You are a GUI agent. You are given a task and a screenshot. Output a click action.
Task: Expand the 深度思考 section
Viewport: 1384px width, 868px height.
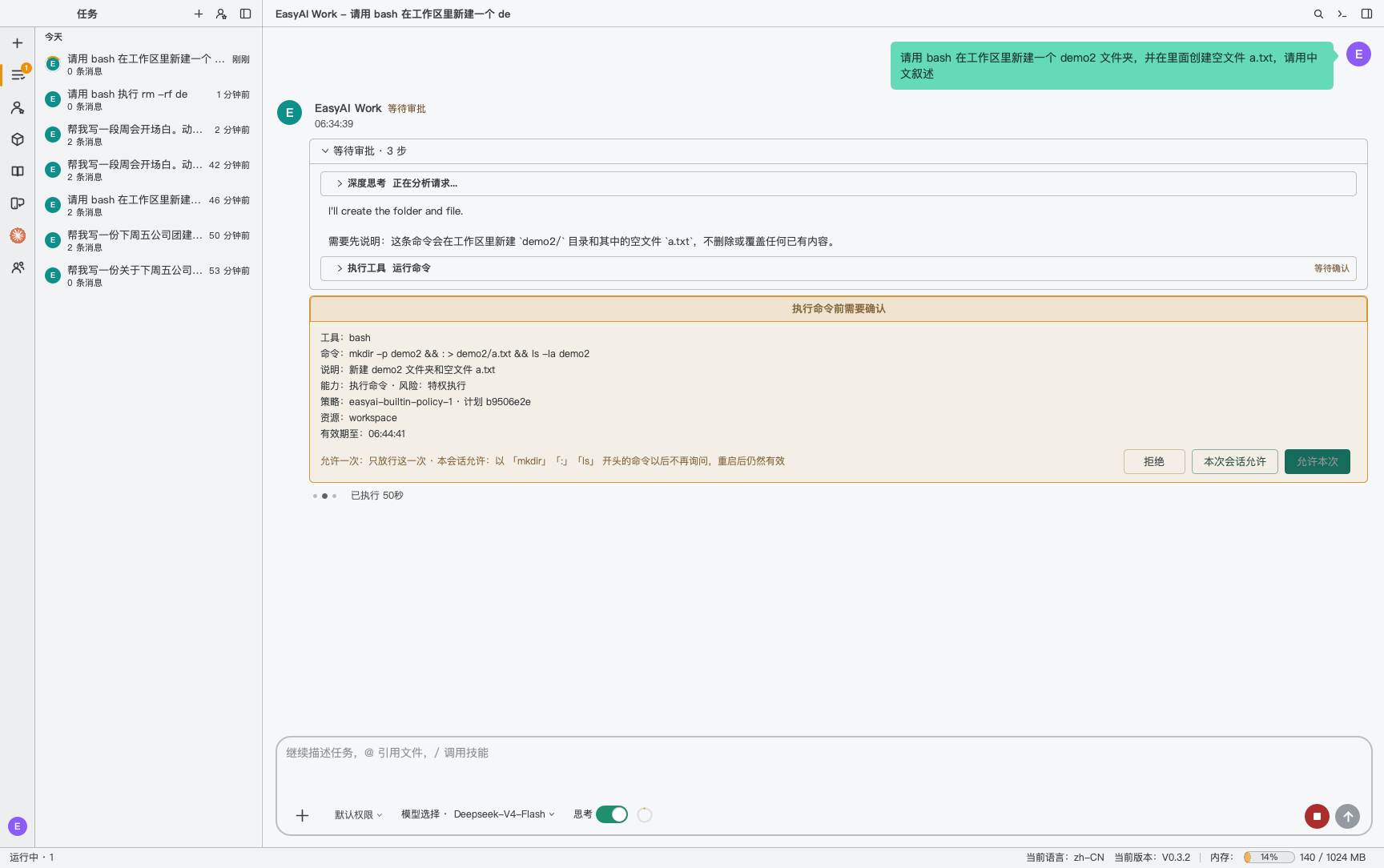pyautogui.click(x=838, y=183)
